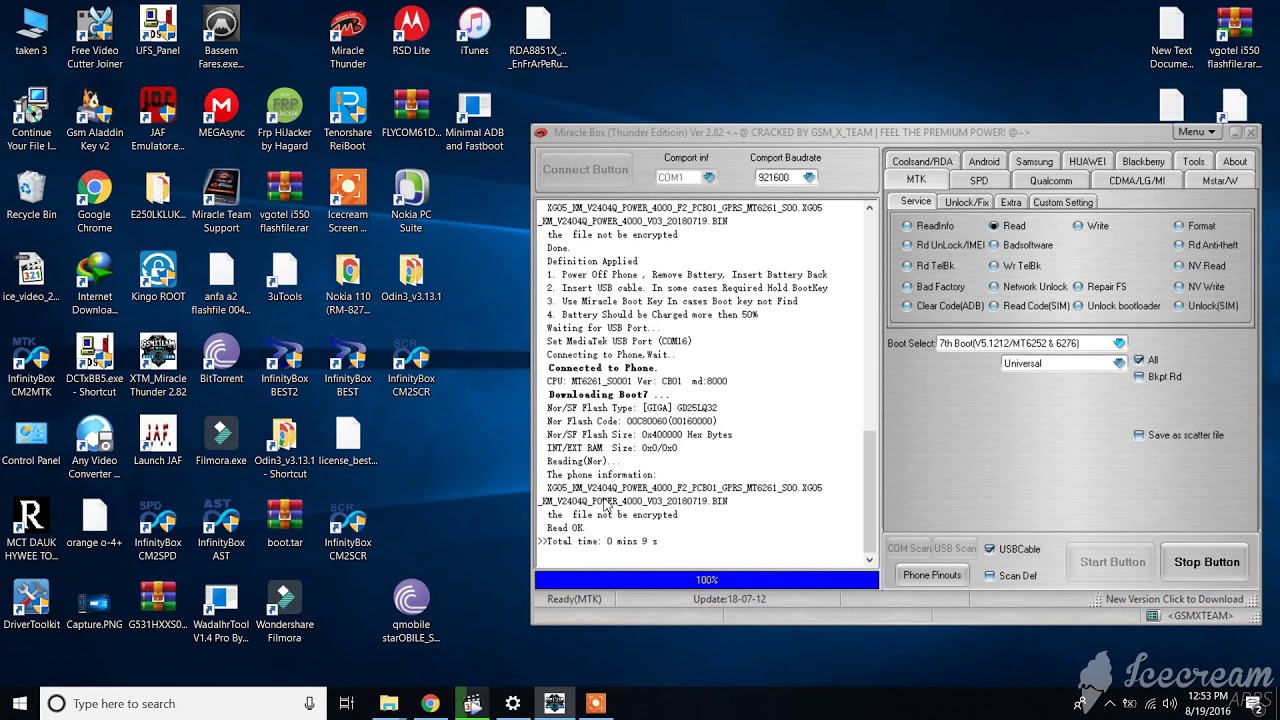Toggle the Scan Def checkbox
1280x720 pixels.
coord(1010,576)
